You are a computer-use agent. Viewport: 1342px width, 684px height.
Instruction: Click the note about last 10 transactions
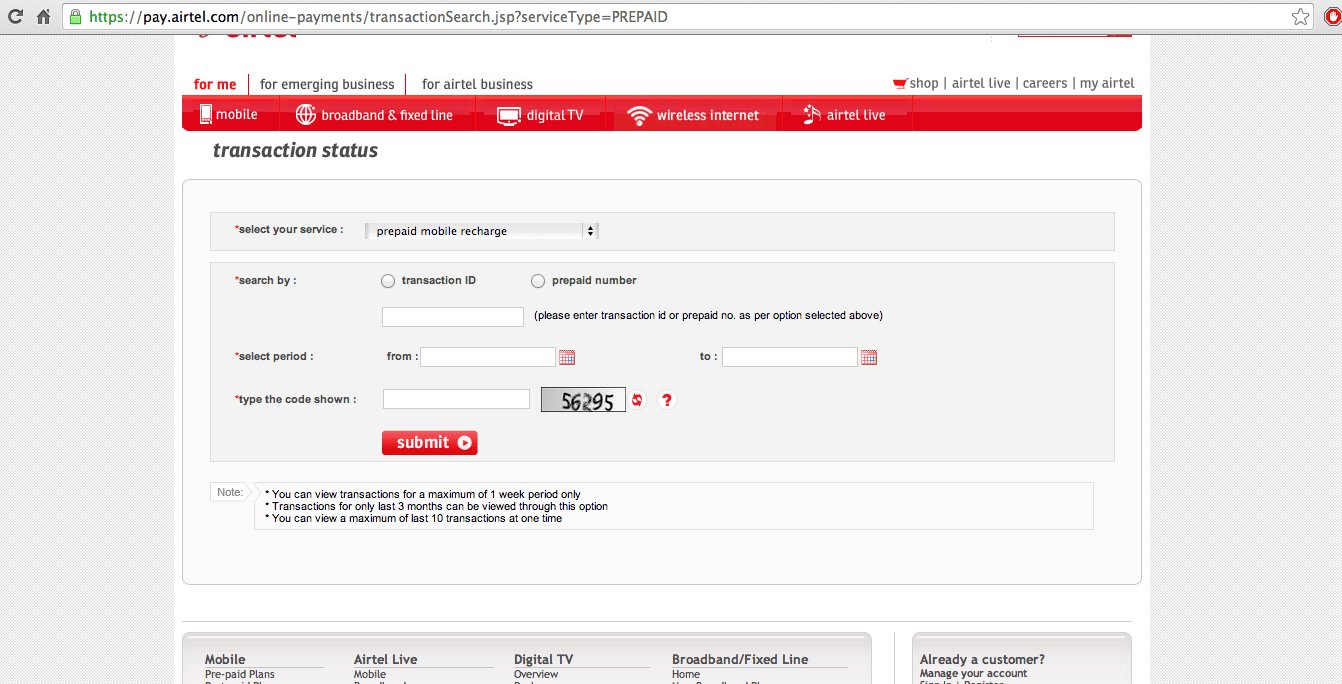[414, 518]
